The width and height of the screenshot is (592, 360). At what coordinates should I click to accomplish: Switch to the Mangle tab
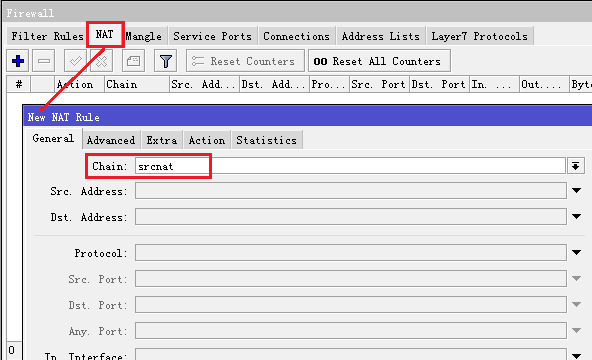coord(143,36)
